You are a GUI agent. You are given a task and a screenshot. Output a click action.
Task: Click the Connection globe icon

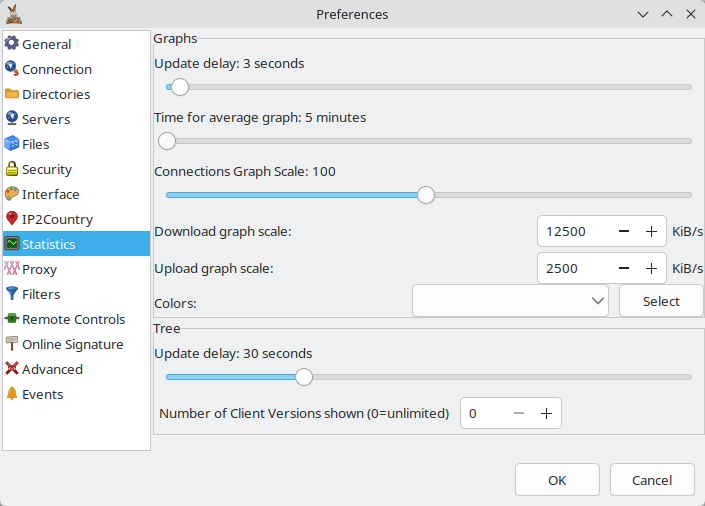pos(12,68)
